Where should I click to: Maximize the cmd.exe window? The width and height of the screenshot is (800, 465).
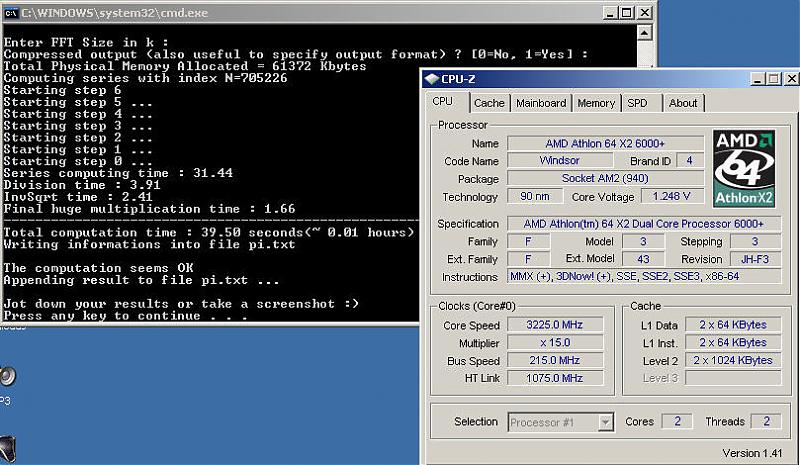tap(627, 13)
